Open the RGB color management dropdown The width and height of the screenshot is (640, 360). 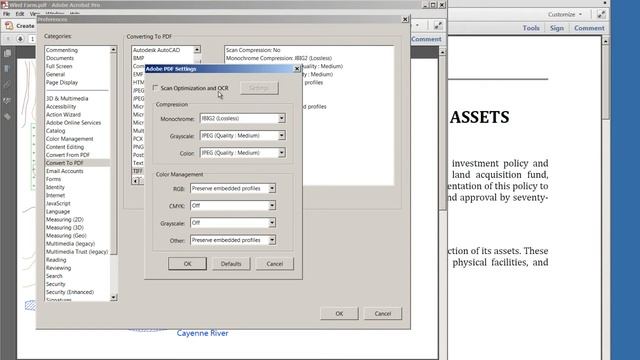272,189
